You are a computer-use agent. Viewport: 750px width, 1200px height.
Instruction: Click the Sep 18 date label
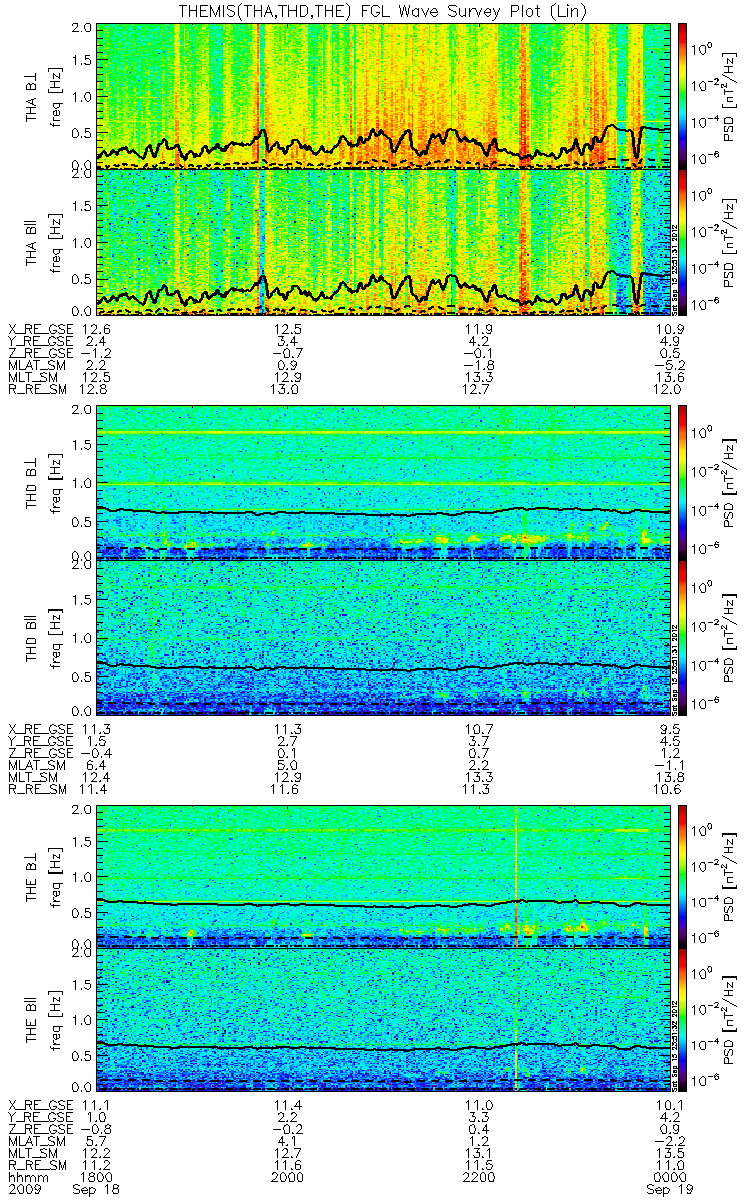tap(97, 1192)
